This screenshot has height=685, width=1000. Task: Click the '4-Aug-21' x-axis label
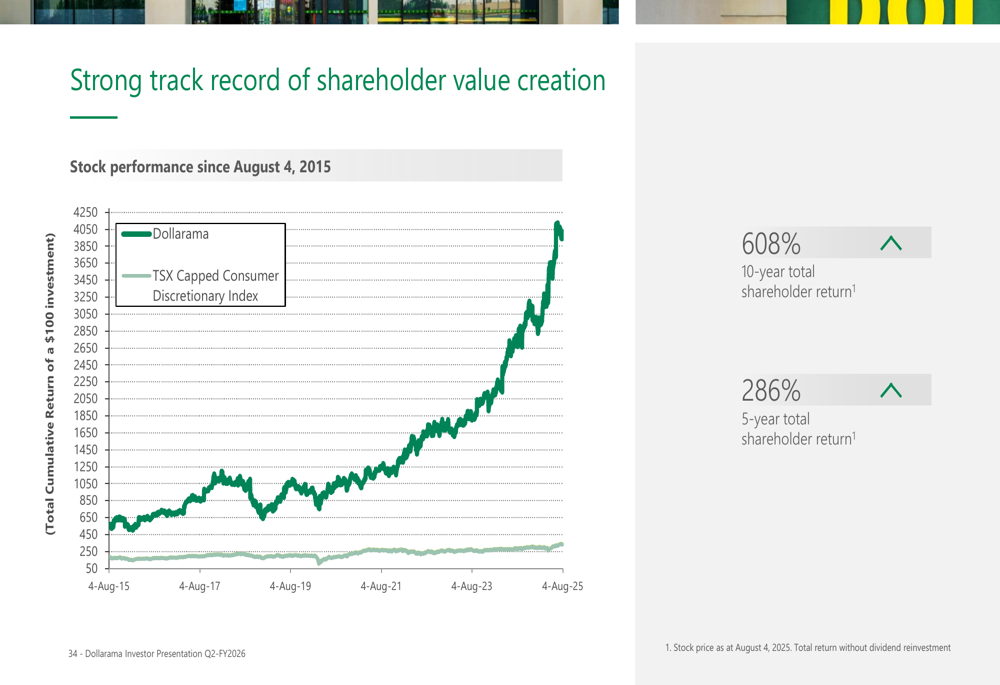tap(381, 586)
